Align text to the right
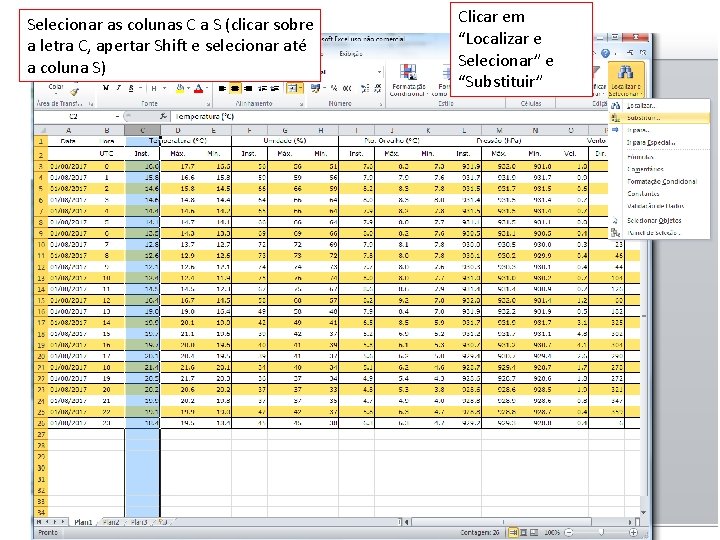The height and width of the screenshot is (540, 720). tap(248, 88)
